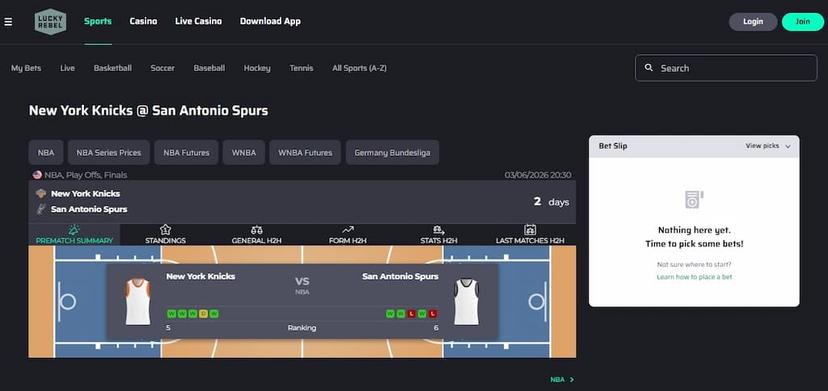Open the Sports tab

98,22
